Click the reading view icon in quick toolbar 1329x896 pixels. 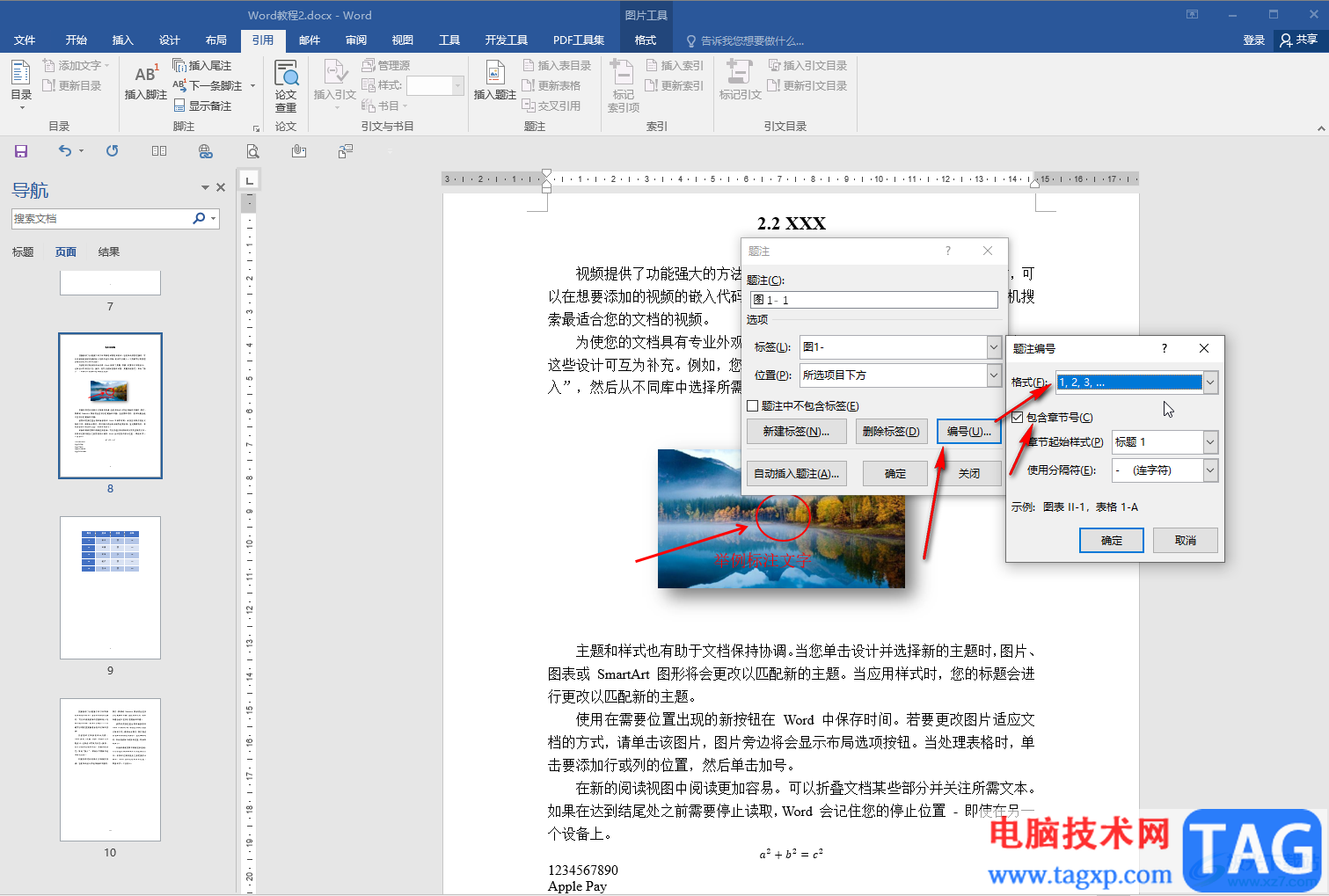159,151
